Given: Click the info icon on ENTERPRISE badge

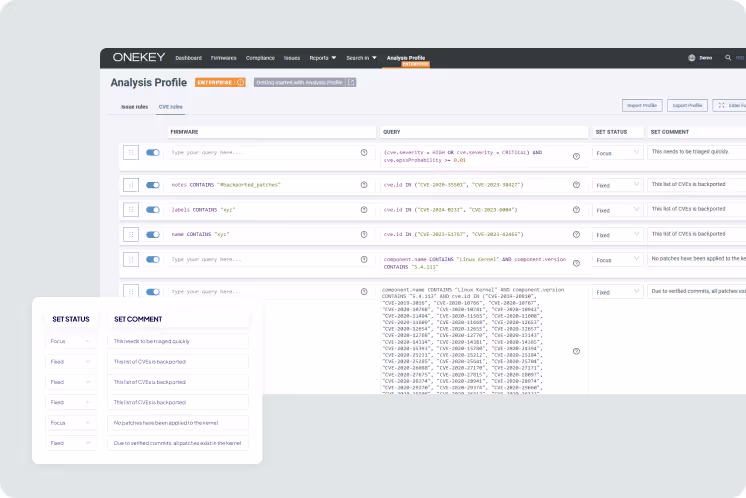Looking at the screenshot, I should coord(240,82).
